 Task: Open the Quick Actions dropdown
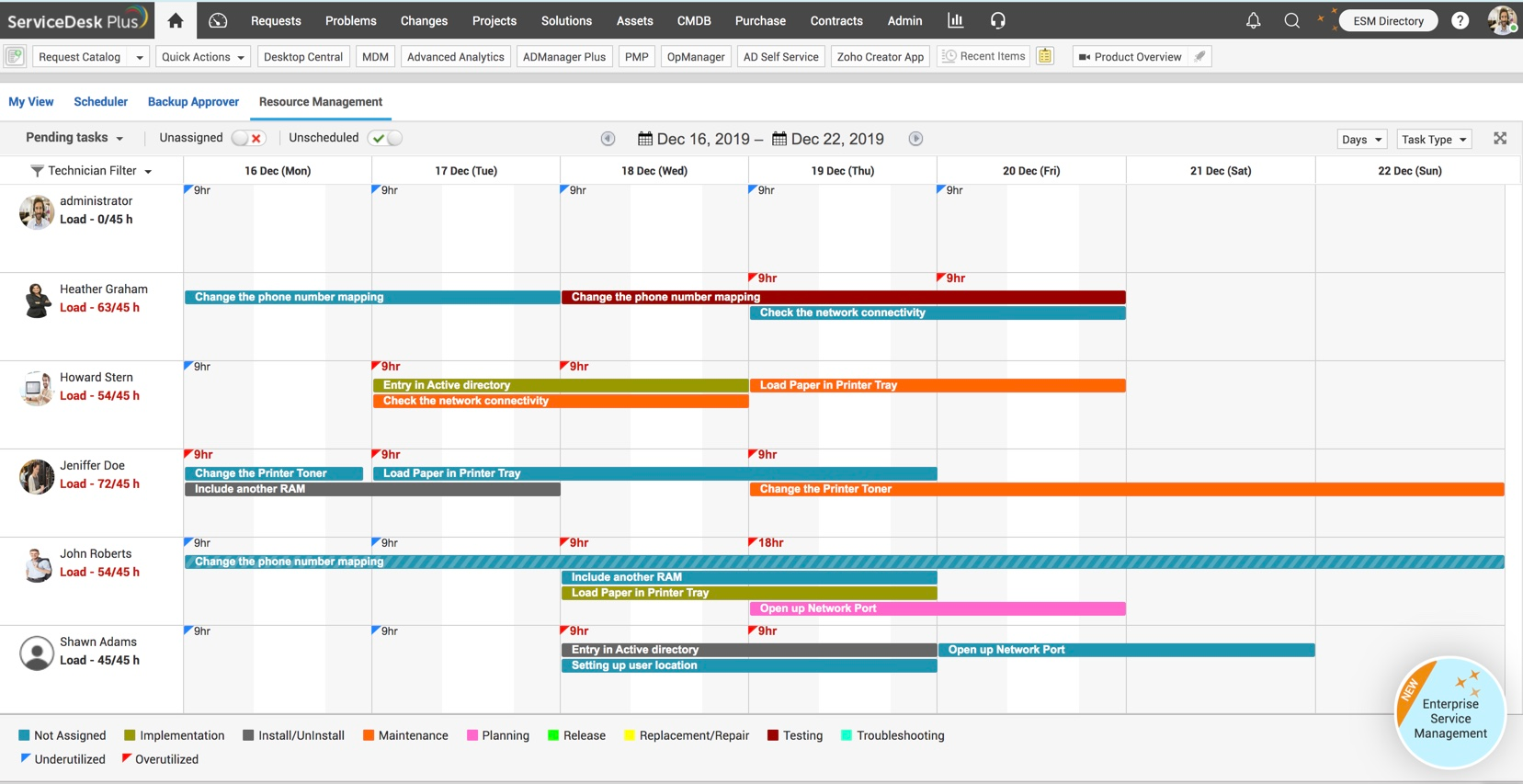[203, 57]
